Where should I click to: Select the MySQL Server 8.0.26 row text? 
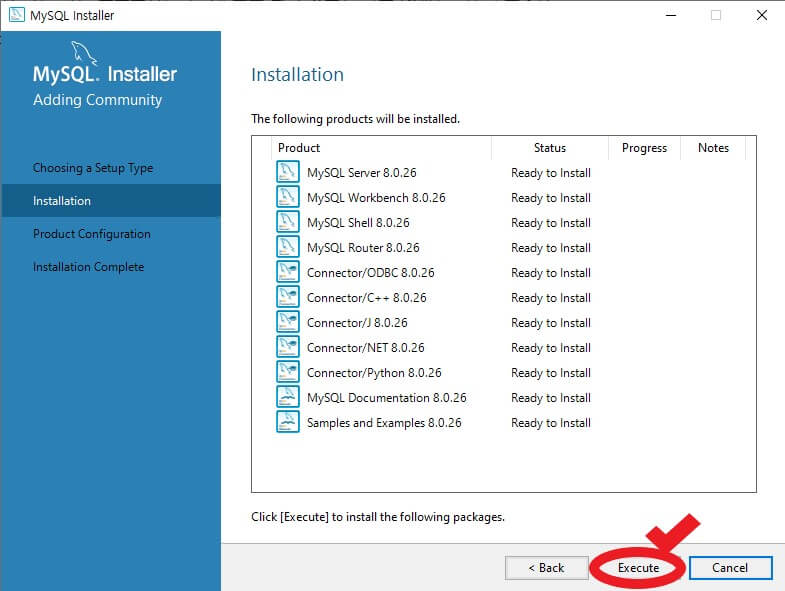coord(361,173)
